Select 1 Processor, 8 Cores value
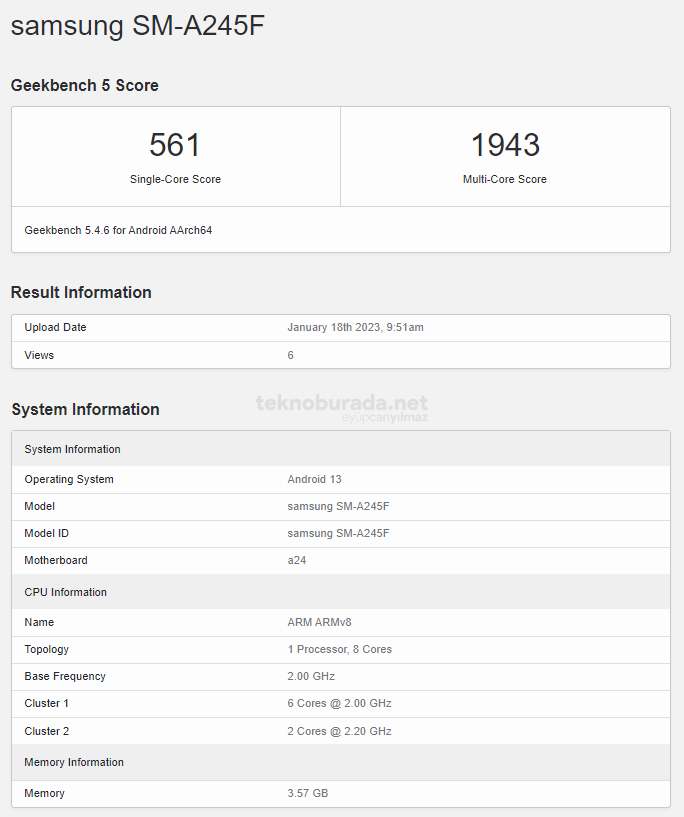684x817 pixels. pyautogui.click(x=340, y=650)
